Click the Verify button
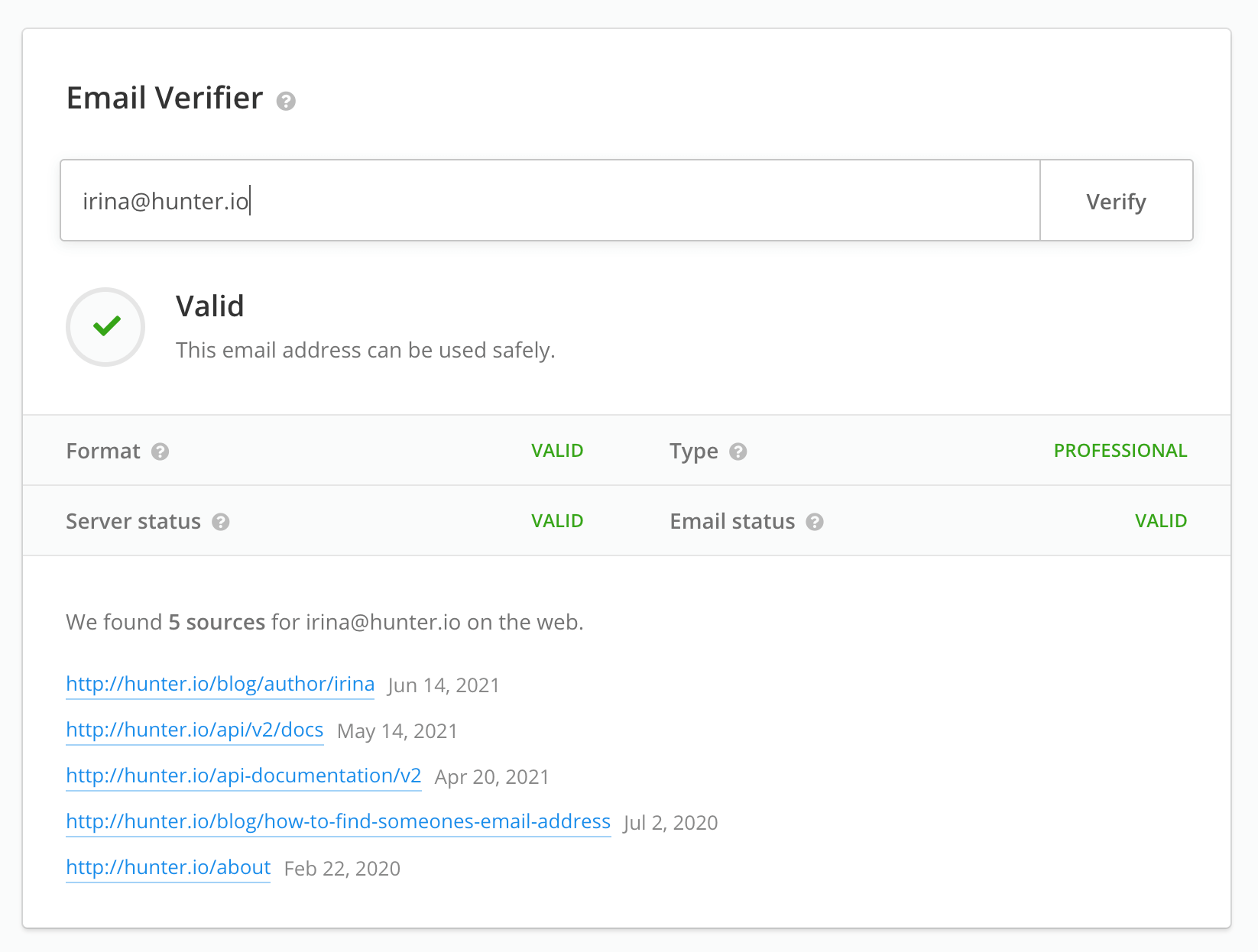Screen dimensions: 1258x952 (x=1117, y=201)
